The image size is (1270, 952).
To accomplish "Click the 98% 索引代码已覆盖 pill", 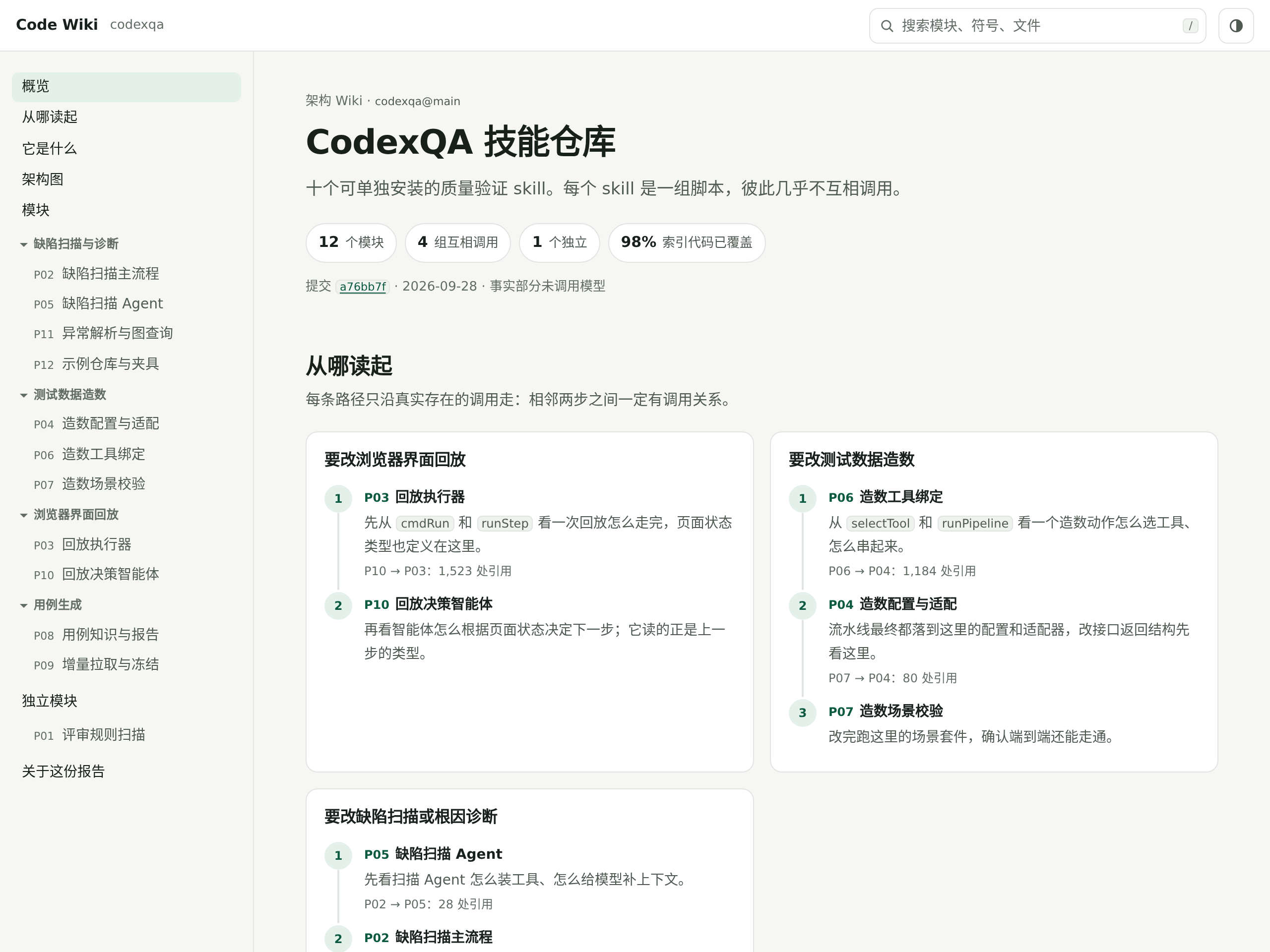I will (x=687, y=243).
